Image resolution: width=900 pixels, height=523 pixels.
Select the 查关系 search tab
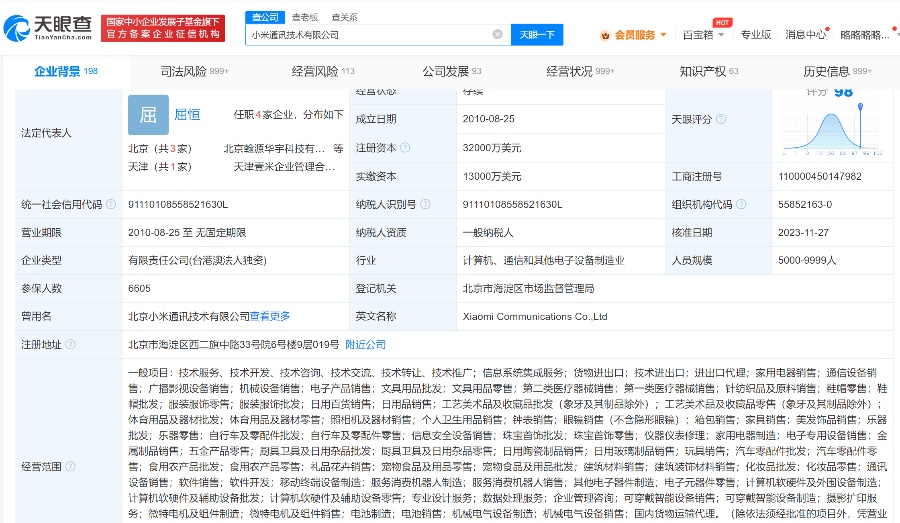click(344, 17)
